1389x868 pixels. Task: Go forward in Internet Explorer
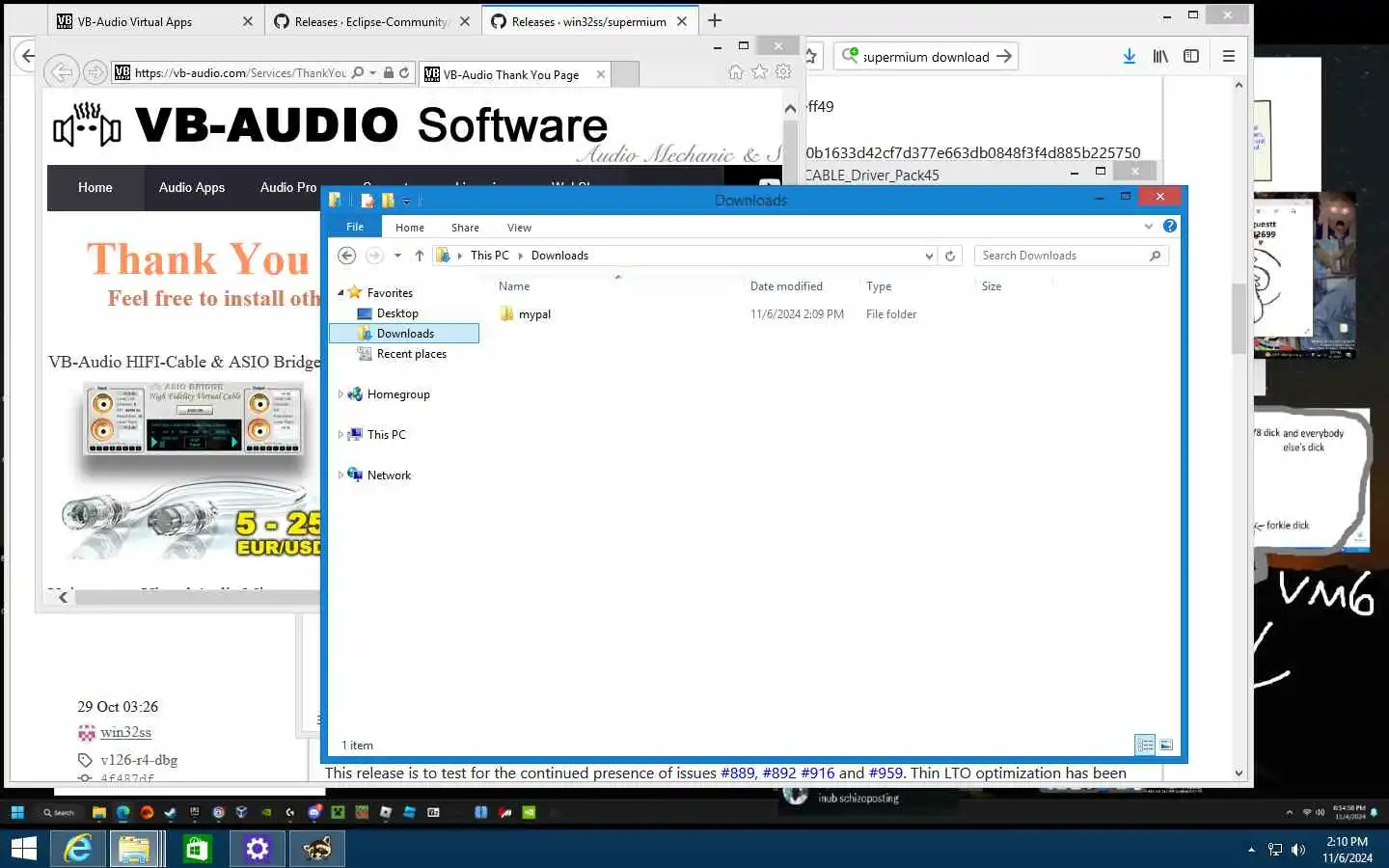coord(95,72)
